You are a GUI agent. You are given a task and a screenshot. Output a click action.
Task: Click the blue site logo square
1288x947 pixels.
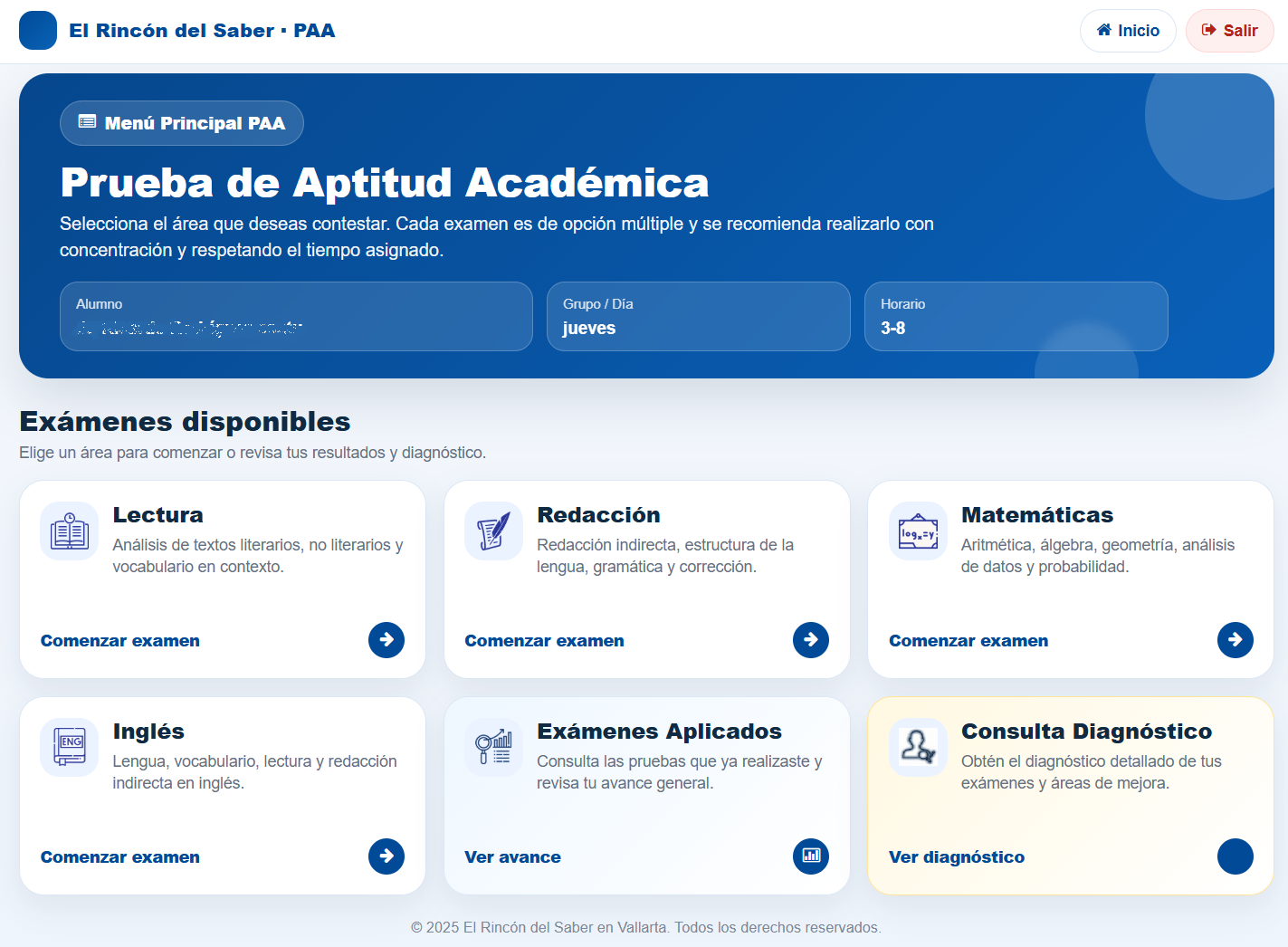click(38, 31)
